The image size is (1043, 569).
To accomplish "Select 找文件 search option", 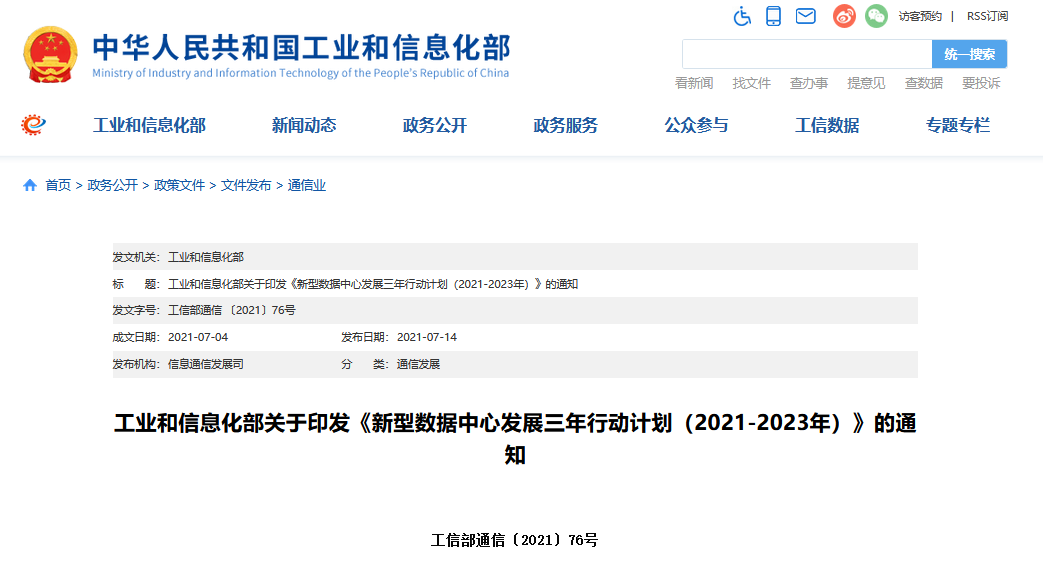I will pyautogui.click(x=752, y=83).
